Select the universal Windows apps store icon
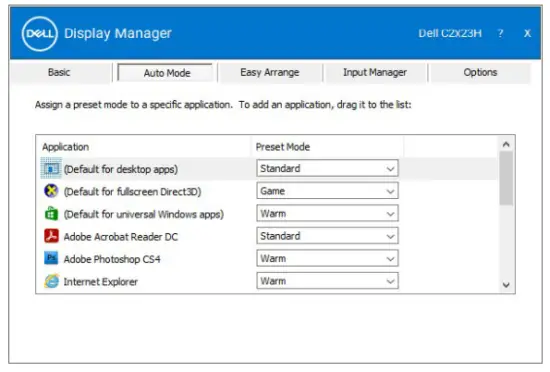 (51, 214)
